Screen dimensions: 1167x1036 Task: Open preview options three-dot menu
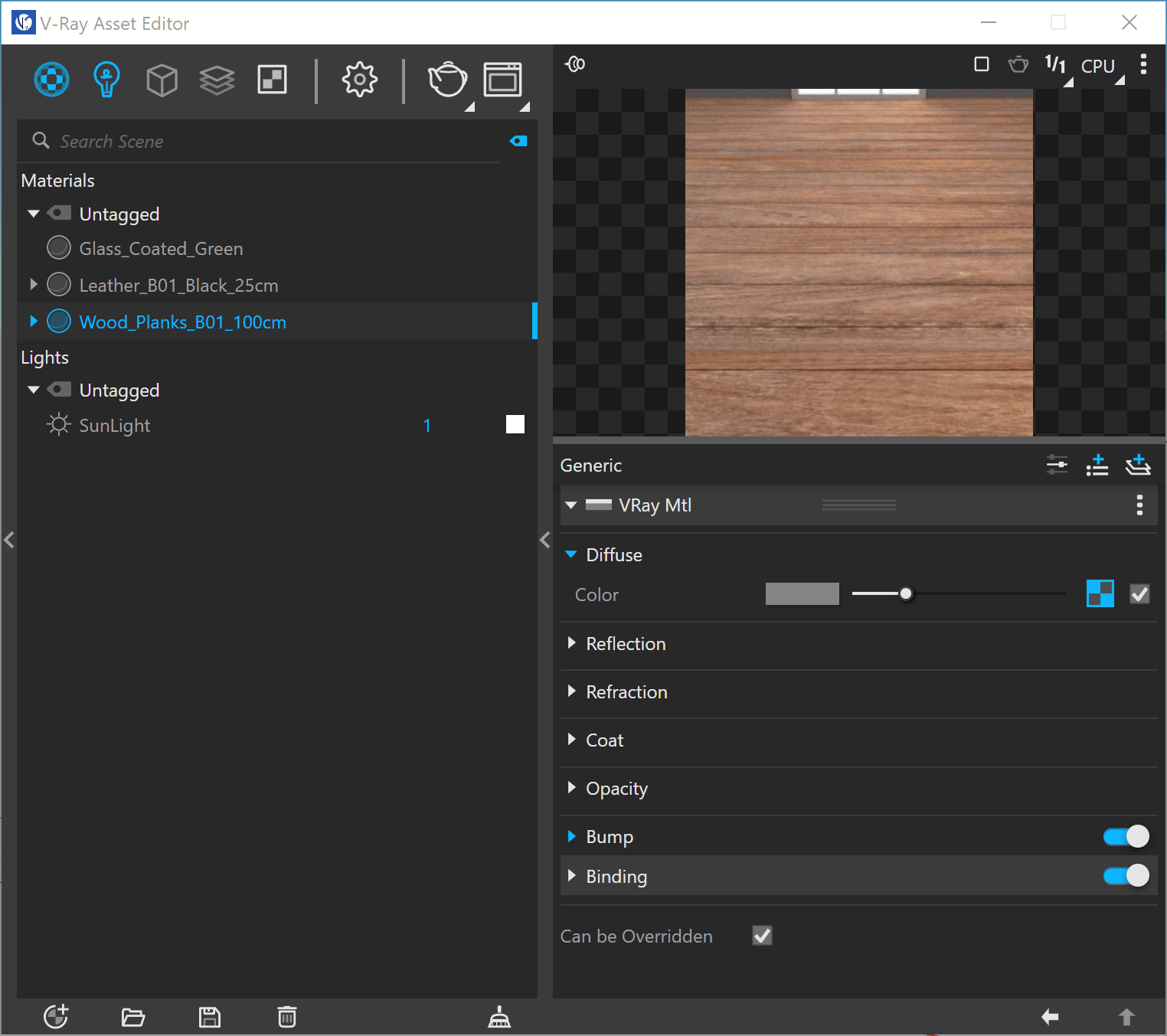pos(1143,64)
